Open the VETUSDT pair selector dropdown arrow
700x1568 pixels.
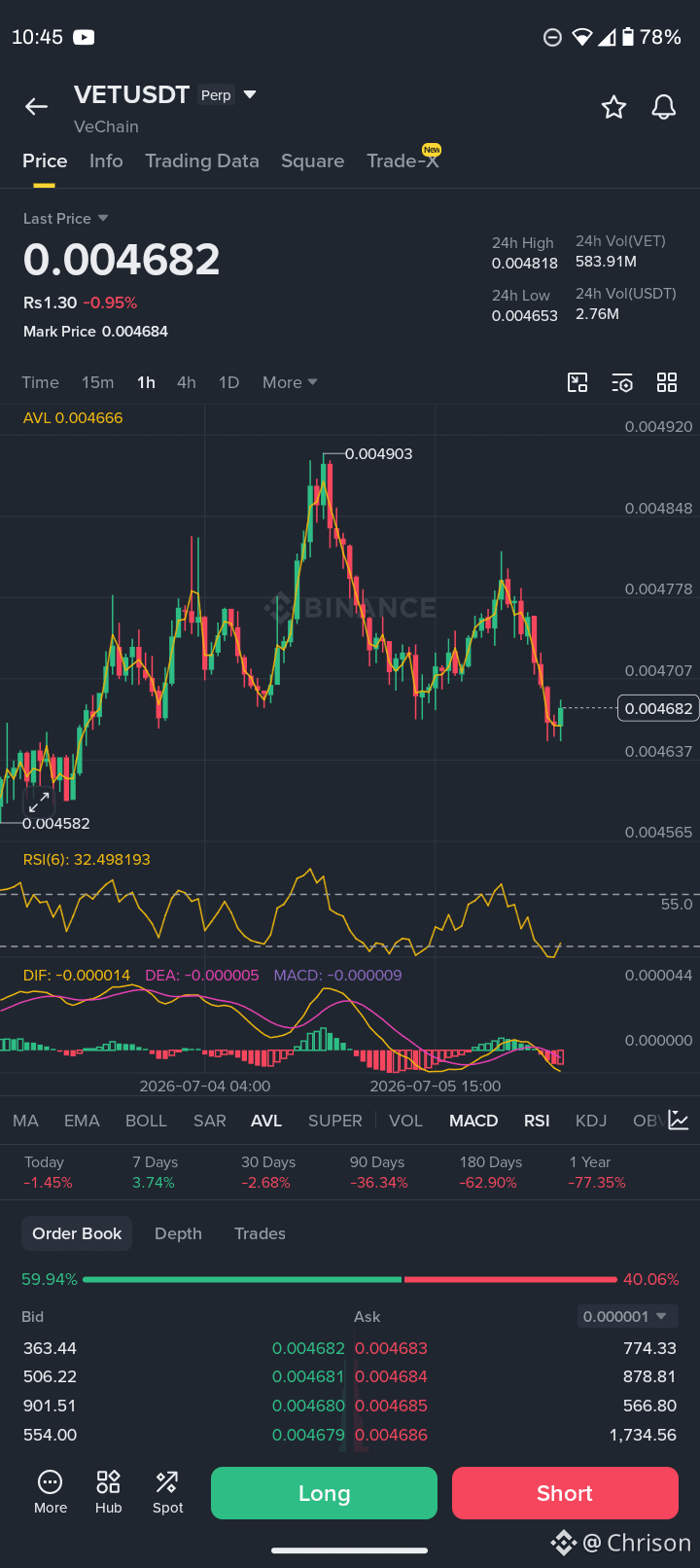point(250,94)
